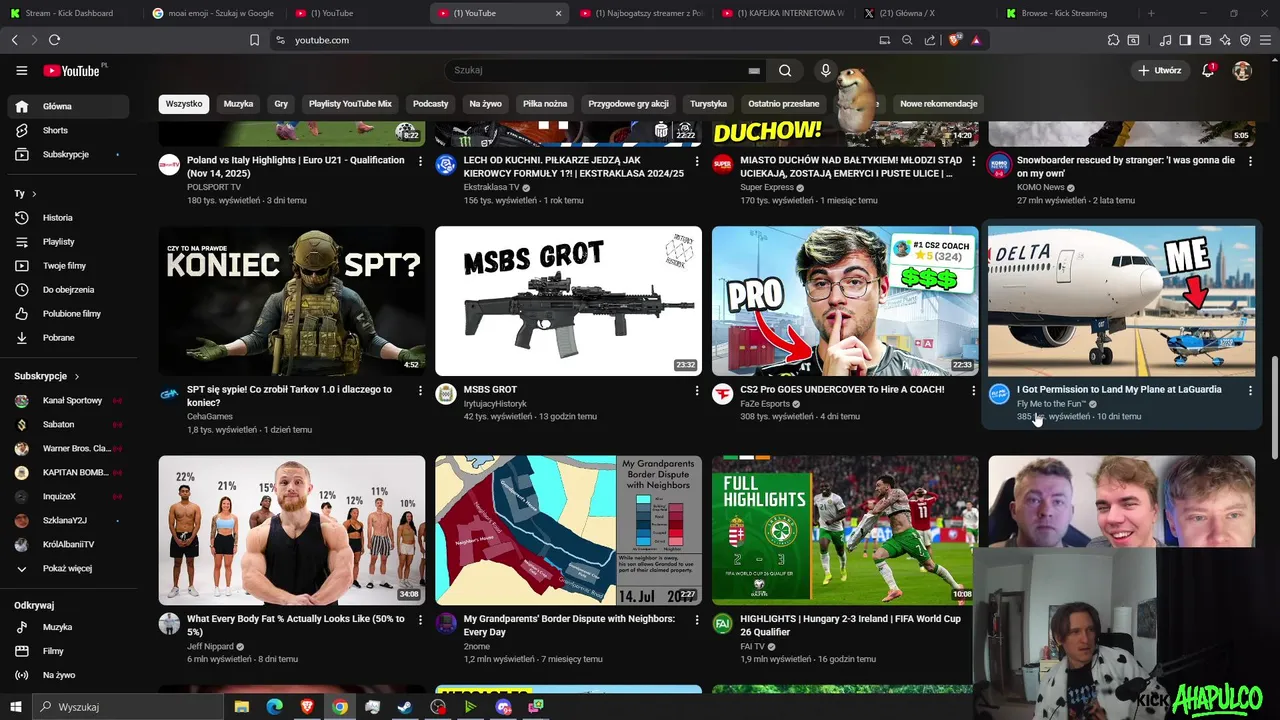
Task: Open options for SPT się sypie video
Action: [420, 390]
